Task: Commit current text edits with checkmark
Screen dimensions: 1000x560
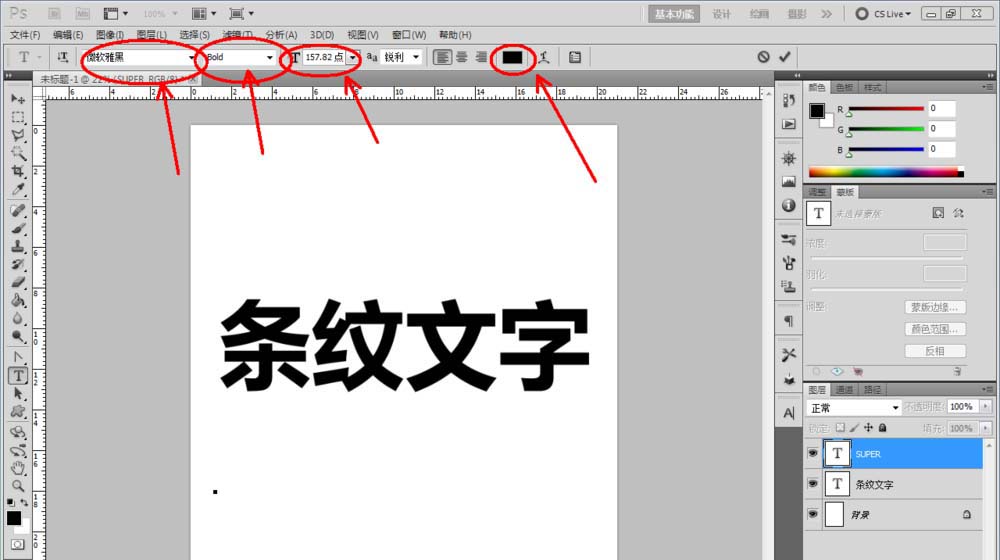Action: coord(785,57)
